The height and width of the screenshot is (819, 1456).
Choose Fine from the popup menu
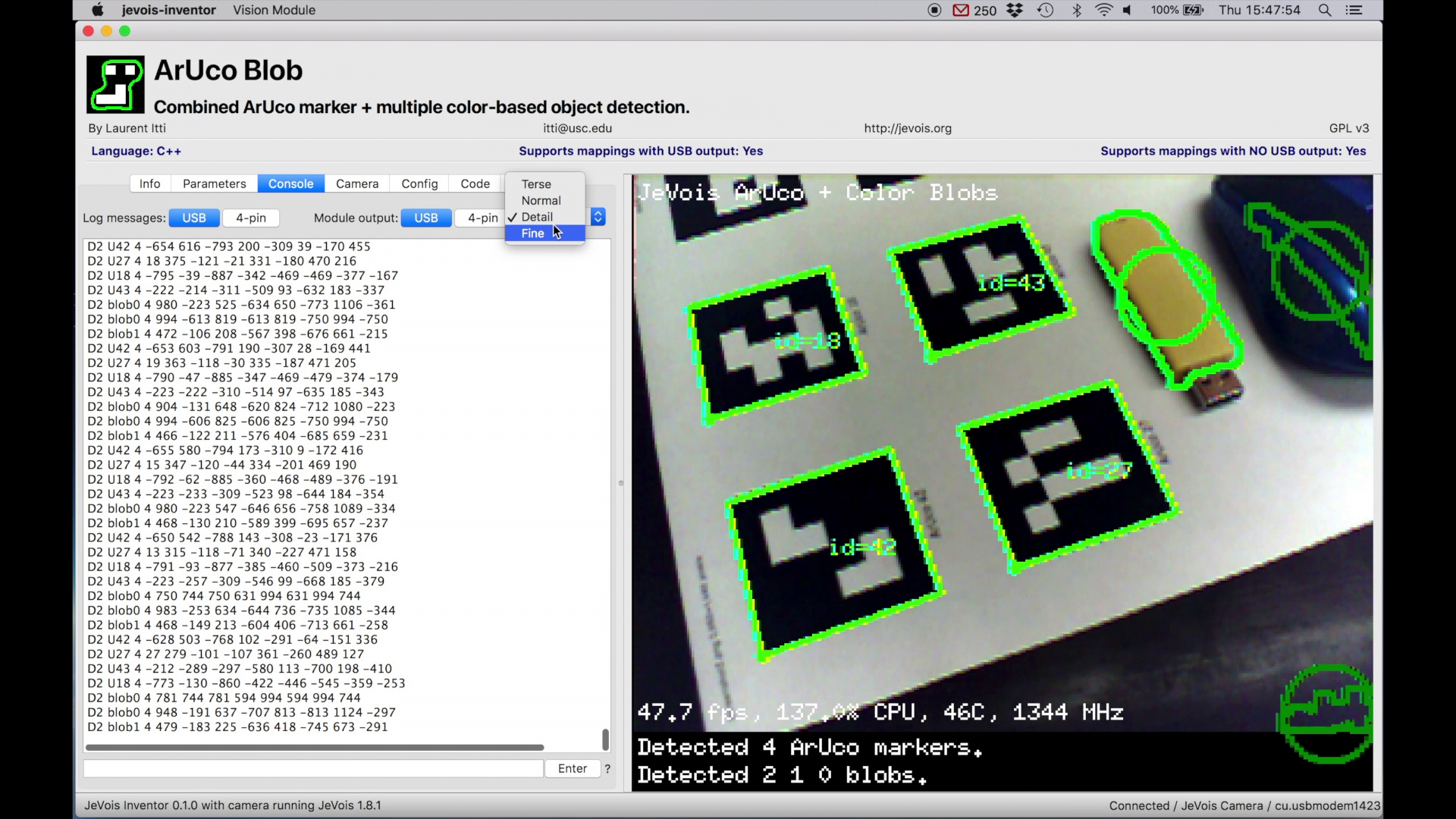(x=545, y=234)
